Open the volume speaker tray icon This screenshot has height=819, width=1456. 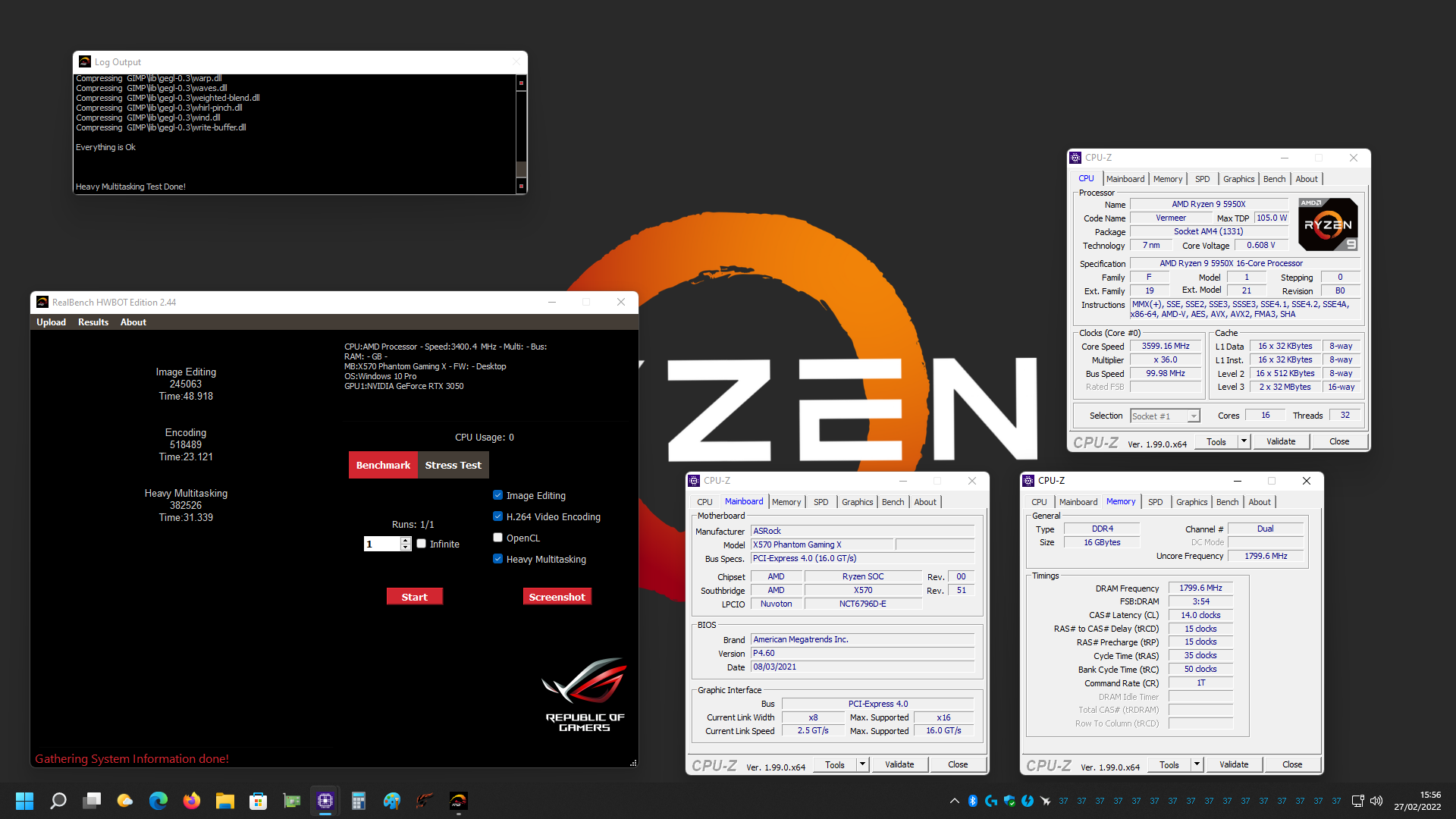[x=1376, y=801]
